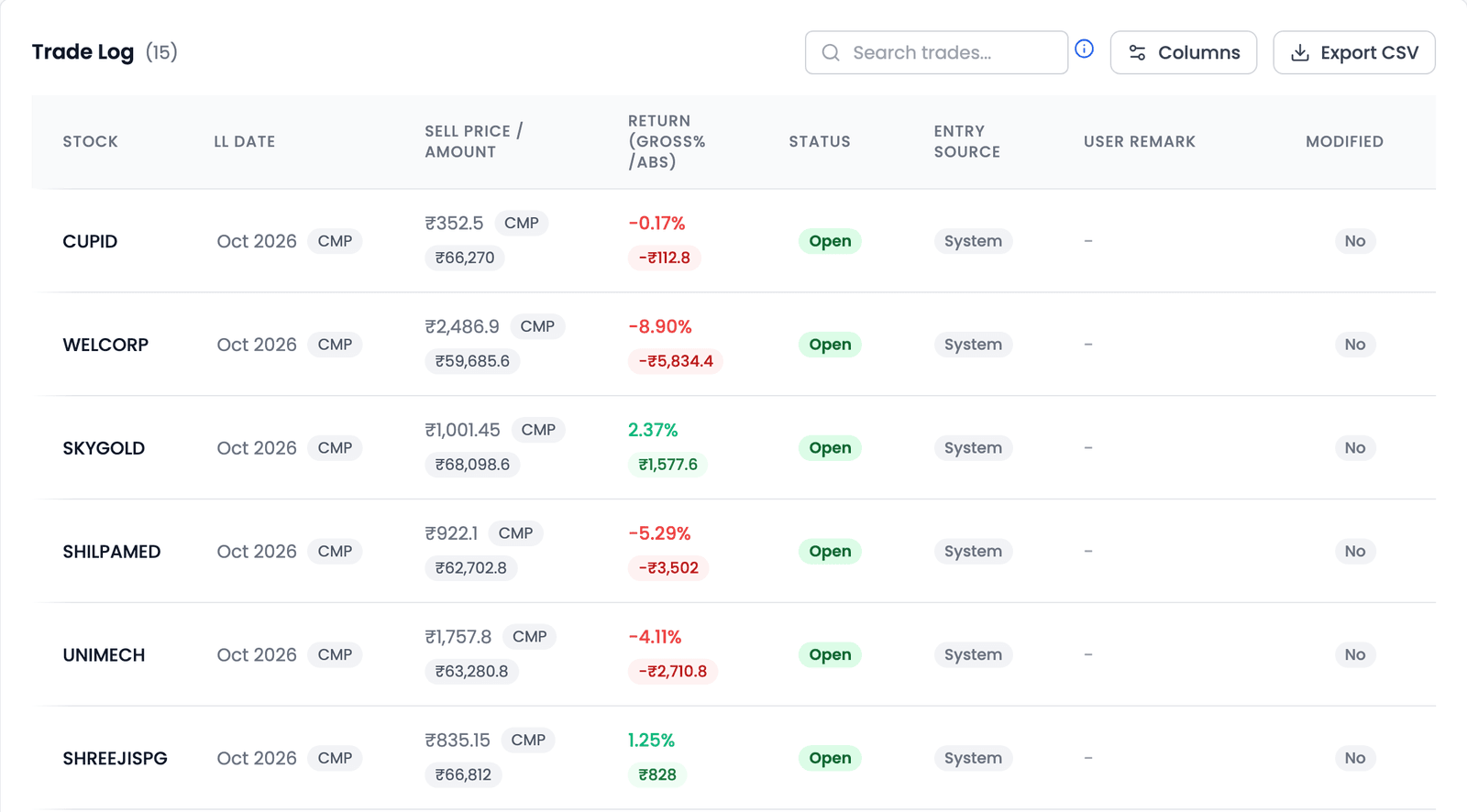The width and height of the screenshot is (1467, 812).
Task: Click the System entry source for UNIMECH
Action: coord(973,654)
